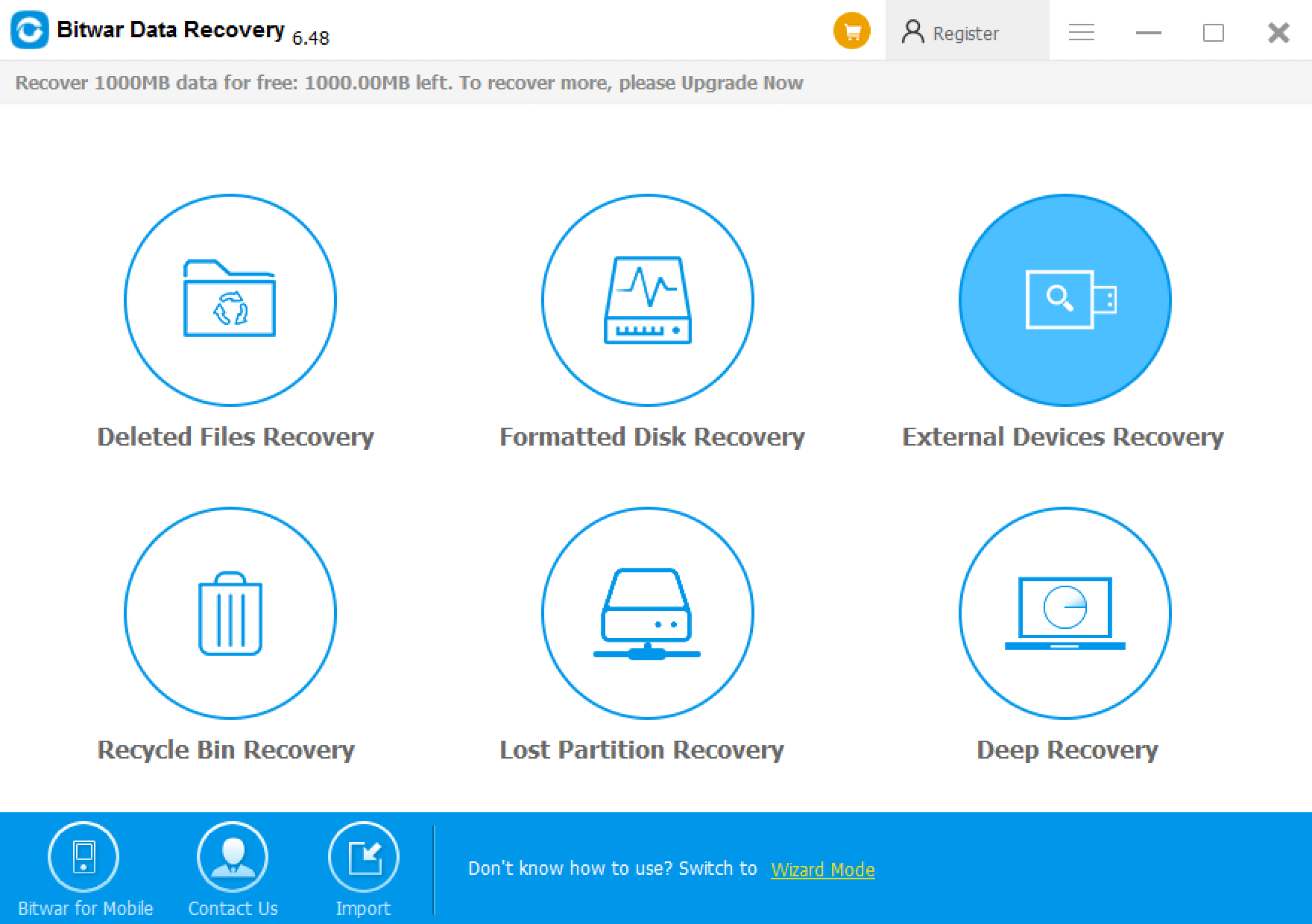Screen dimensions: 1312x924
Task: Close the Bitwar Data Recovery window
Action: (x=1278, y=33)
